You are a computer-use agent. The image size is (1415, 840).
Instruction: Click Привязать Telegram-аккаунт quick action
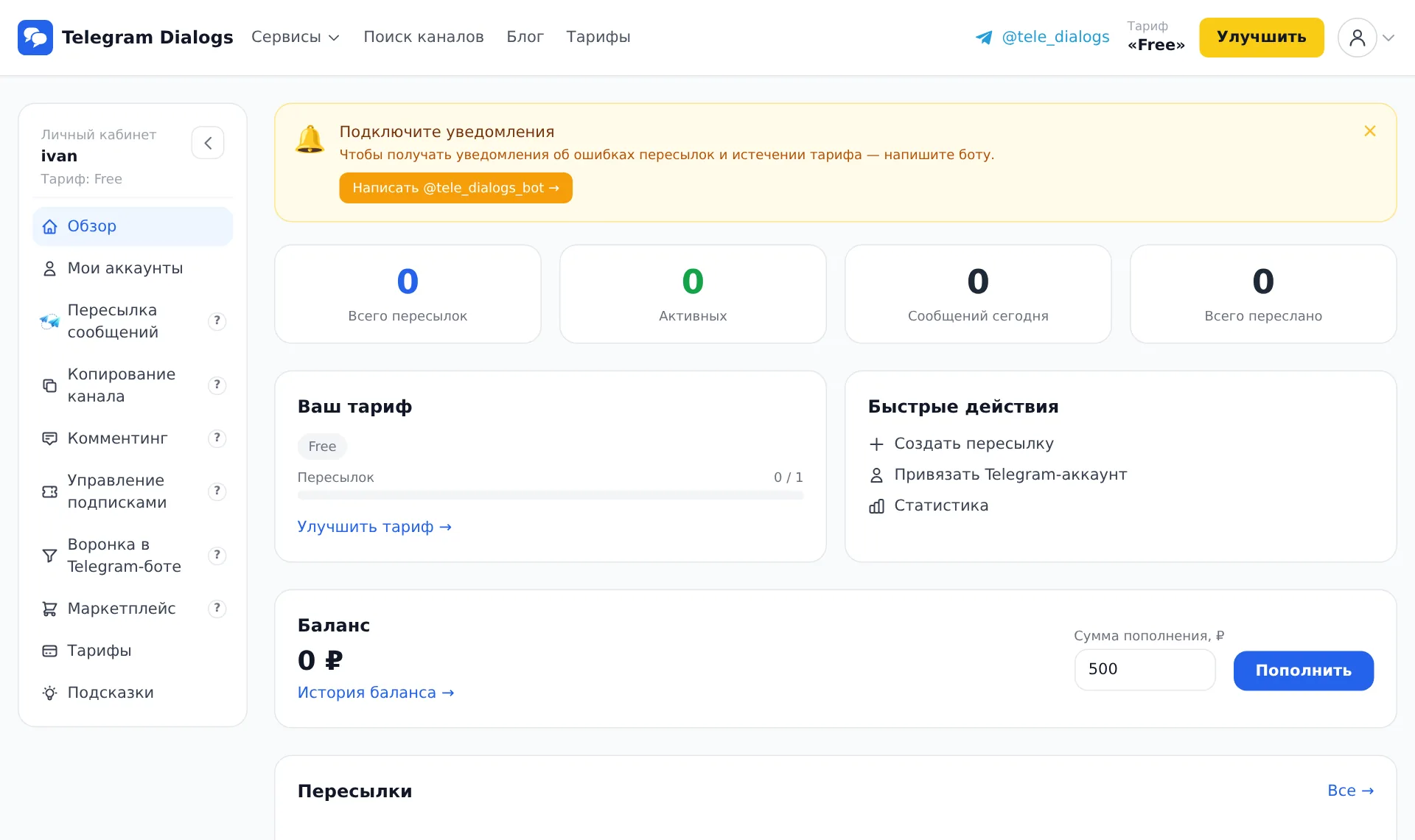998,475
